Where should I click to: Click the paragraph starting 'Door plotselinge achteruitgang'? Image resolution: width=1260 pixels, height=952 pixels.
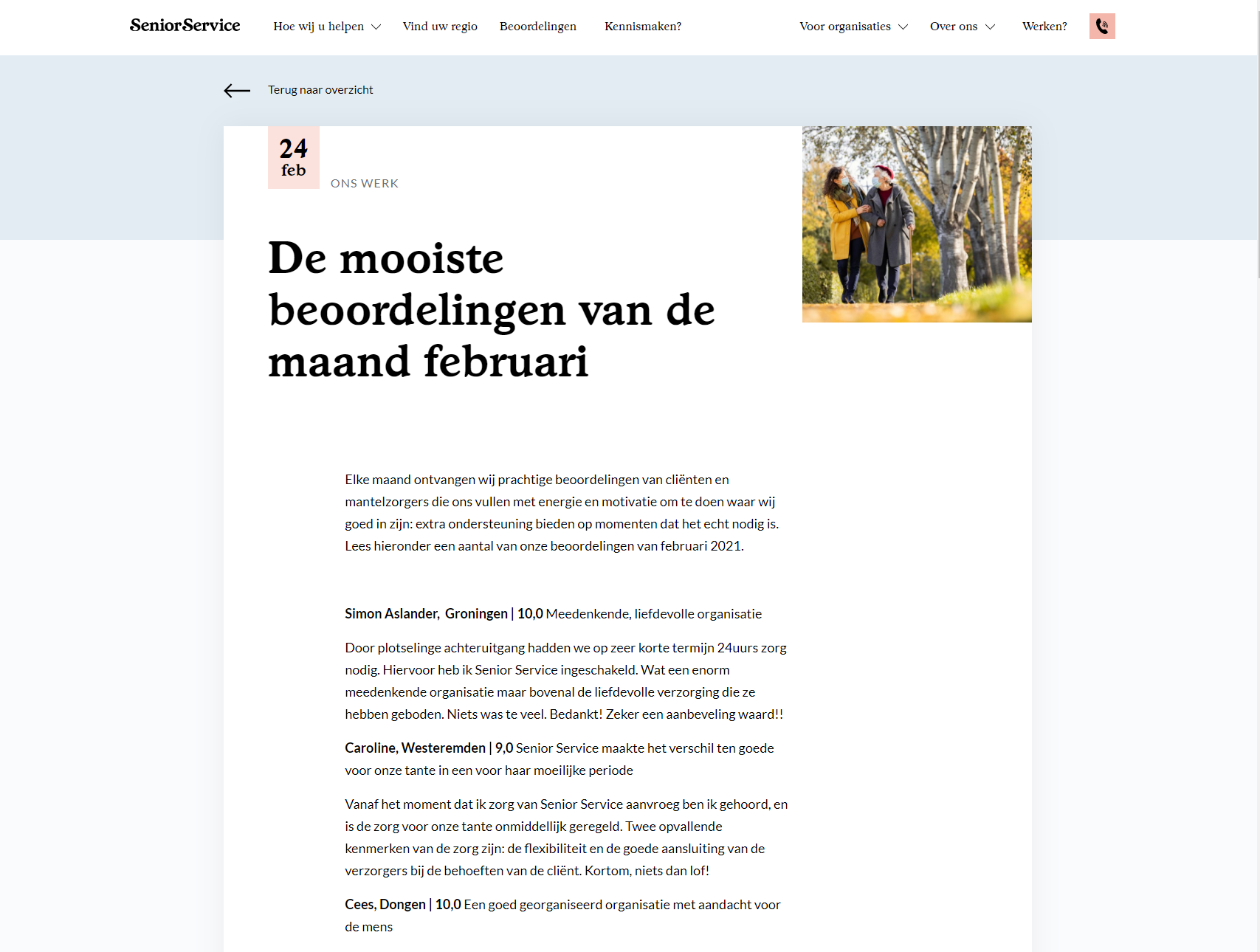(566, 681)
